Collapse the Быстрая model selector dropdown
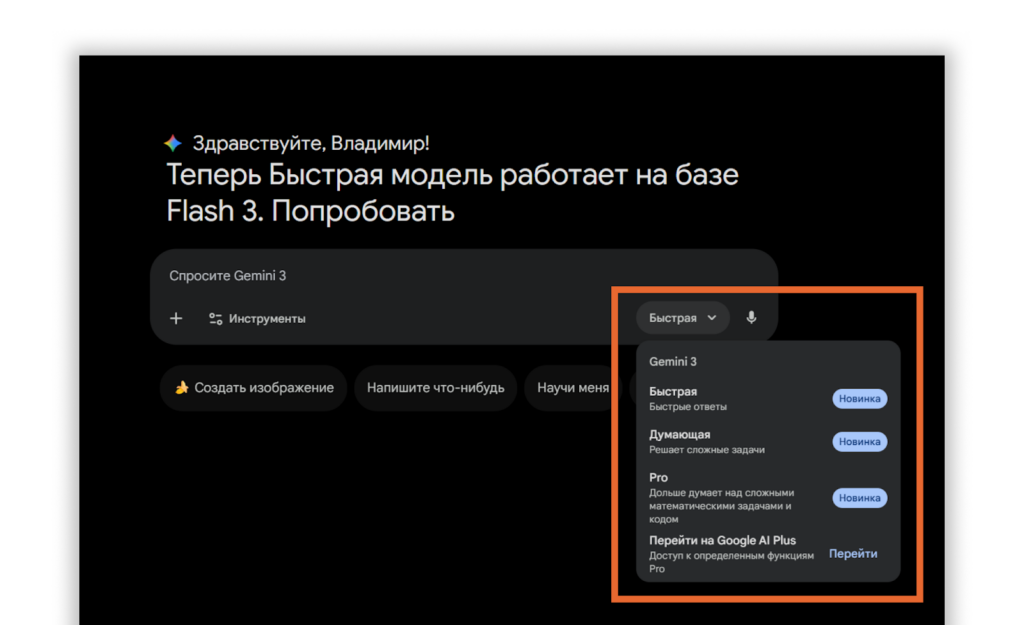1024x625 pixels. (683, 318)
